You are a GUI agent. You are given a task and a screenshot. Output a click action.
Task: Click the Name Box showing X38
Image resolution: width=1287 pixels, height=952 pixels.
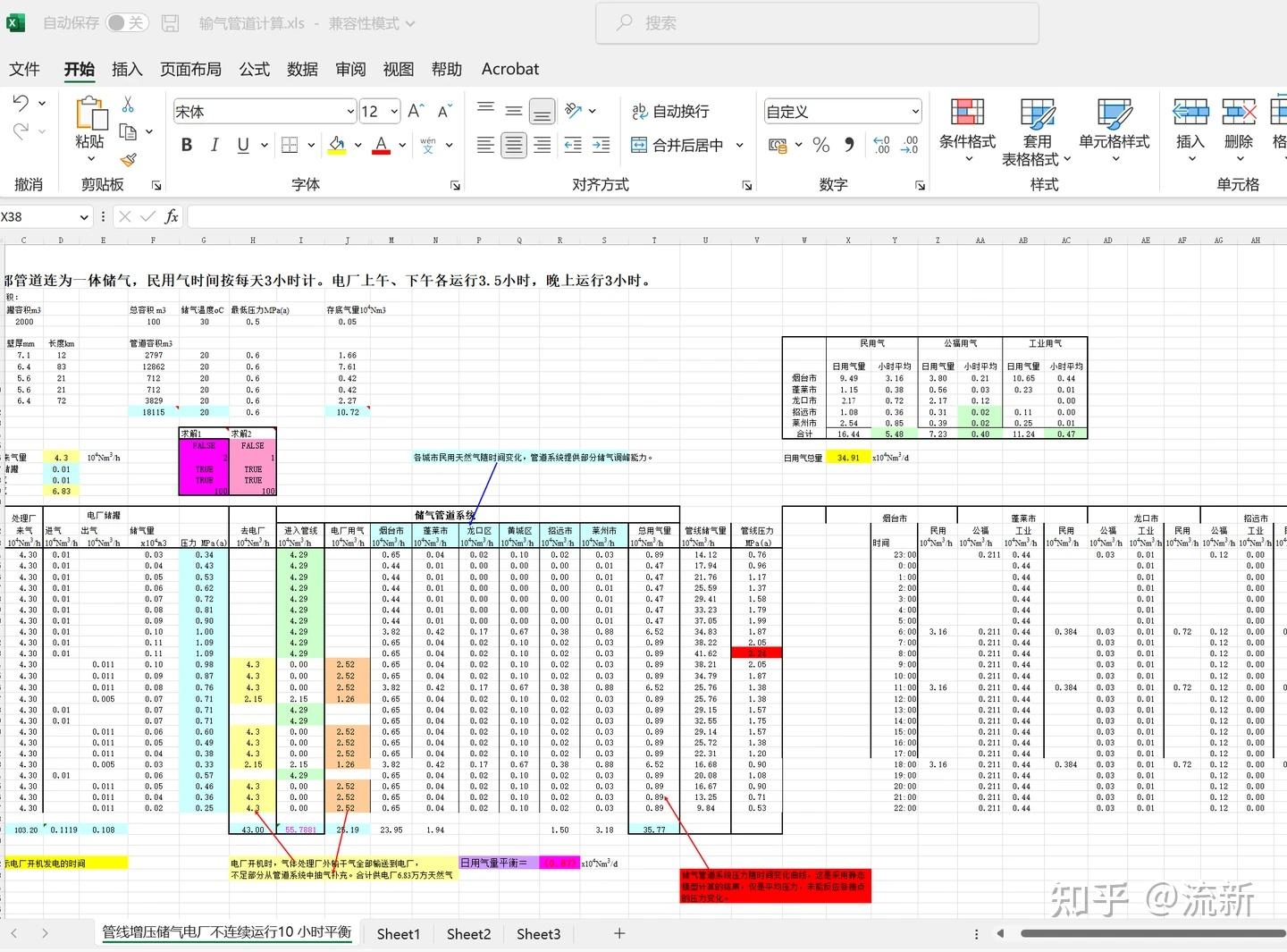click(x=38, y=217)
